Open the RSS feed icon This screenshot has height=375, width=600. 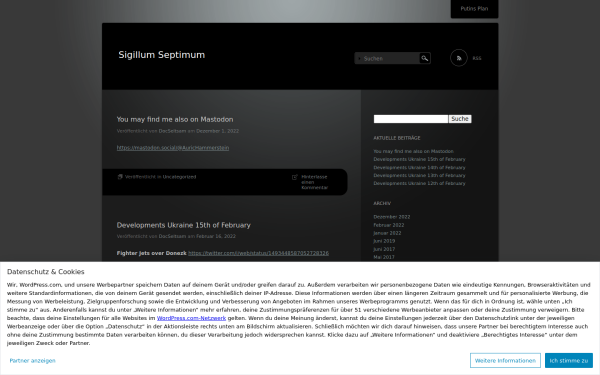(x=458, y=58)
